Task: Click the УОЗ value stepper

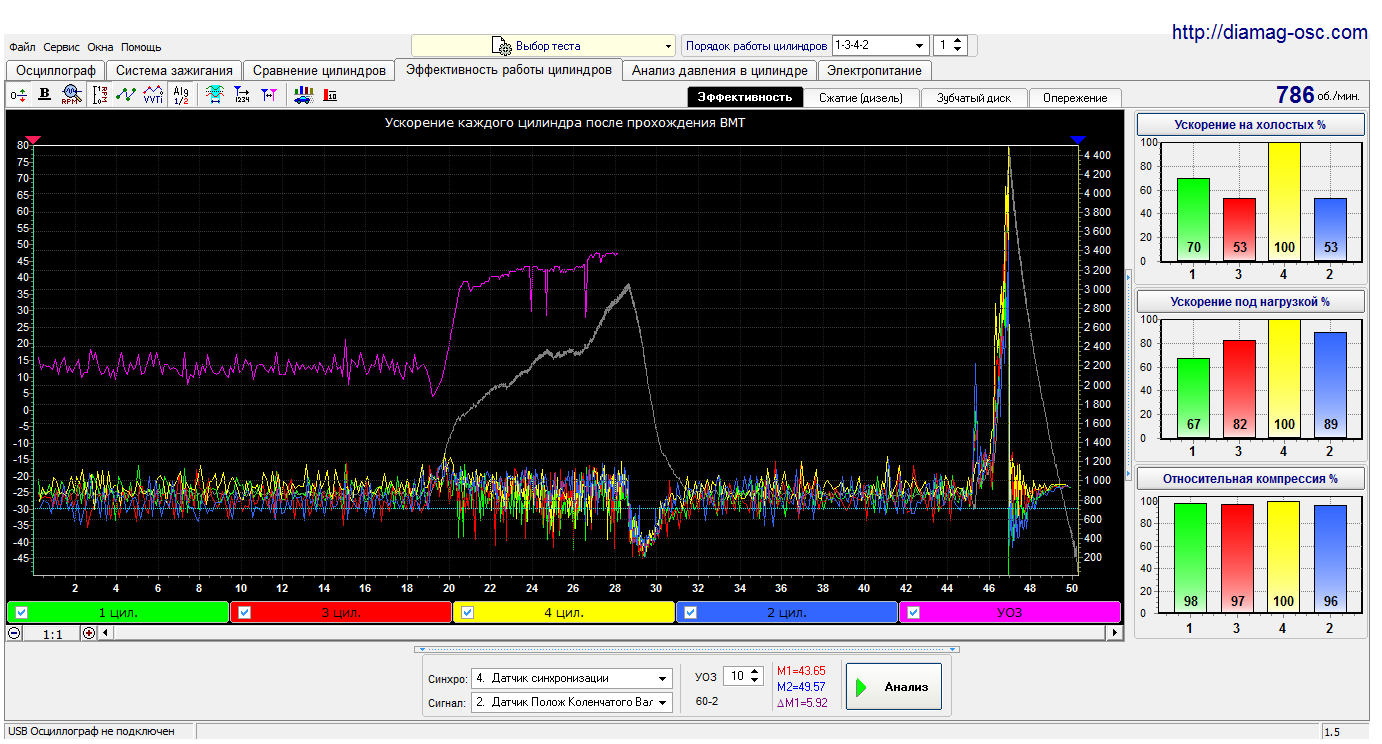Action: pos(755,677)
